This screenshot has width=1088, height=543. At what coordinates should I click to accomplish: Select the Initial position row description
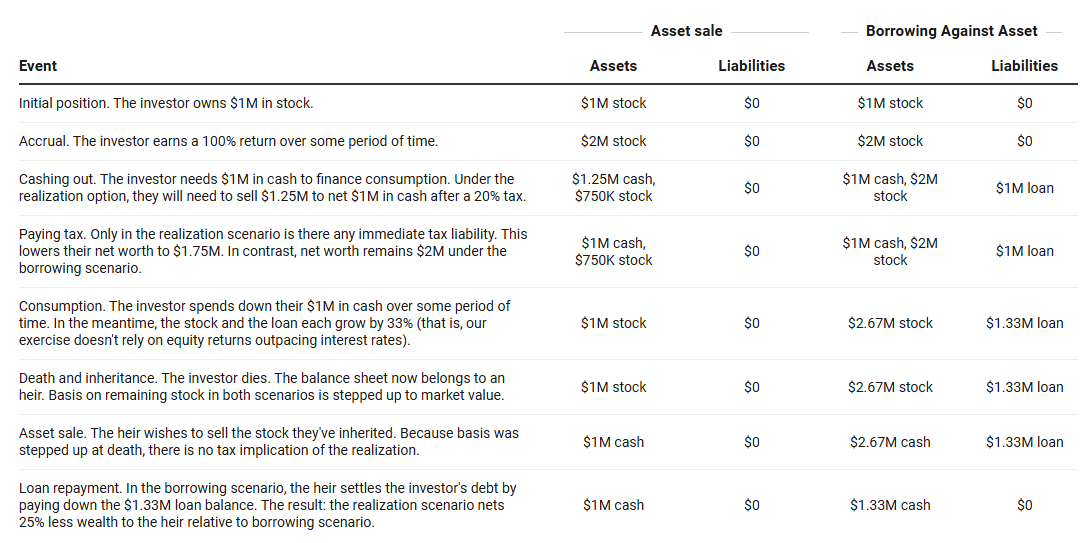166,103
